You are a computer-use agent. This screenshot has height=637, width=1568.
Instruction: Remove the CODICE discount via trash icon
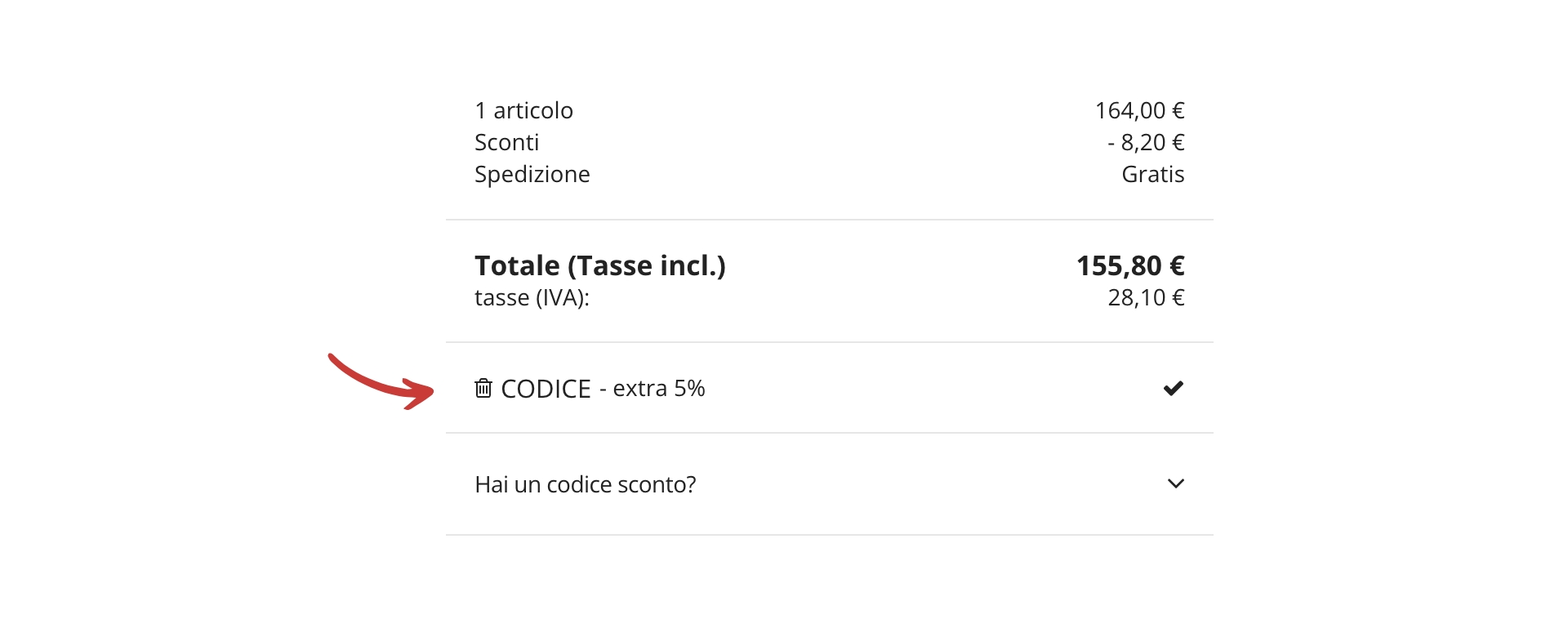[483, 388]
